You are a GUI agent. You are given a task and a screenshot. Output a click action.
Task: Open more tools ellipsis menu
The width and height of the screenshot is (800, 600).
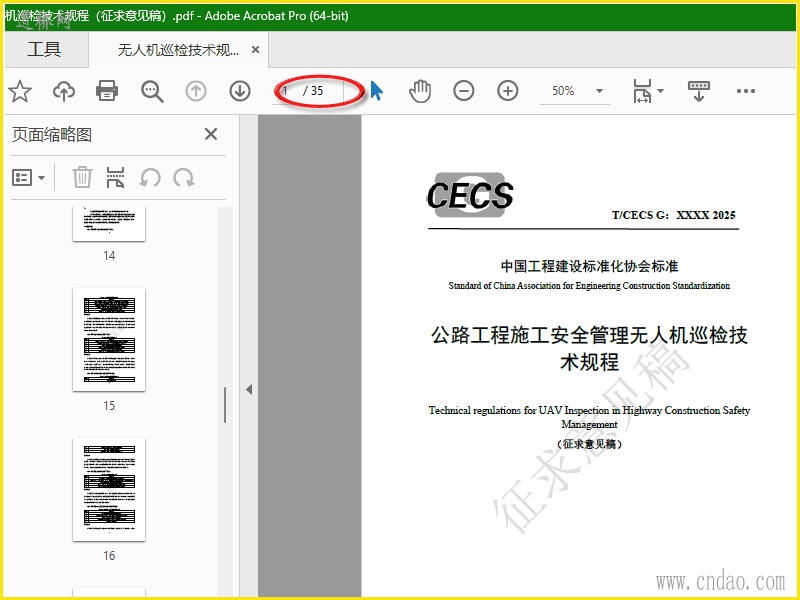tap(746, 91)
